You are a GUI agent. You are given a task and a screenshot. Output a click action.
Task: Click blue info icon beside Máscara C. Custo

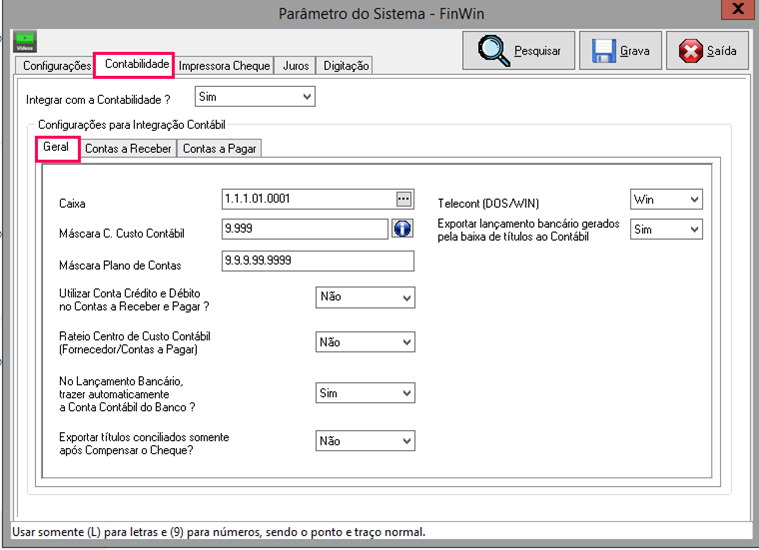click(402, 229)
